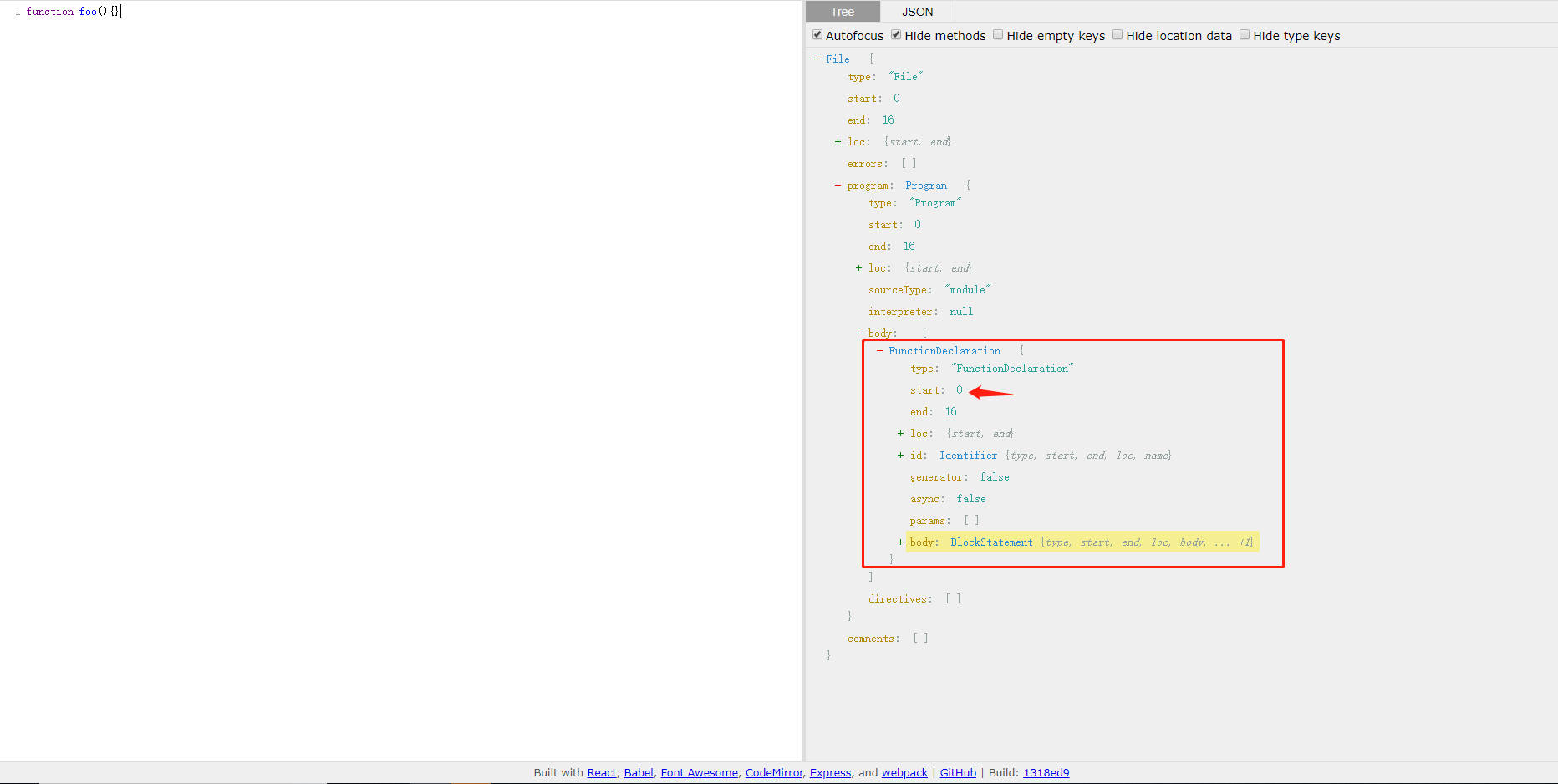Disable the Autofocus checkbox

pyautogui.click(x=817, y=34)
